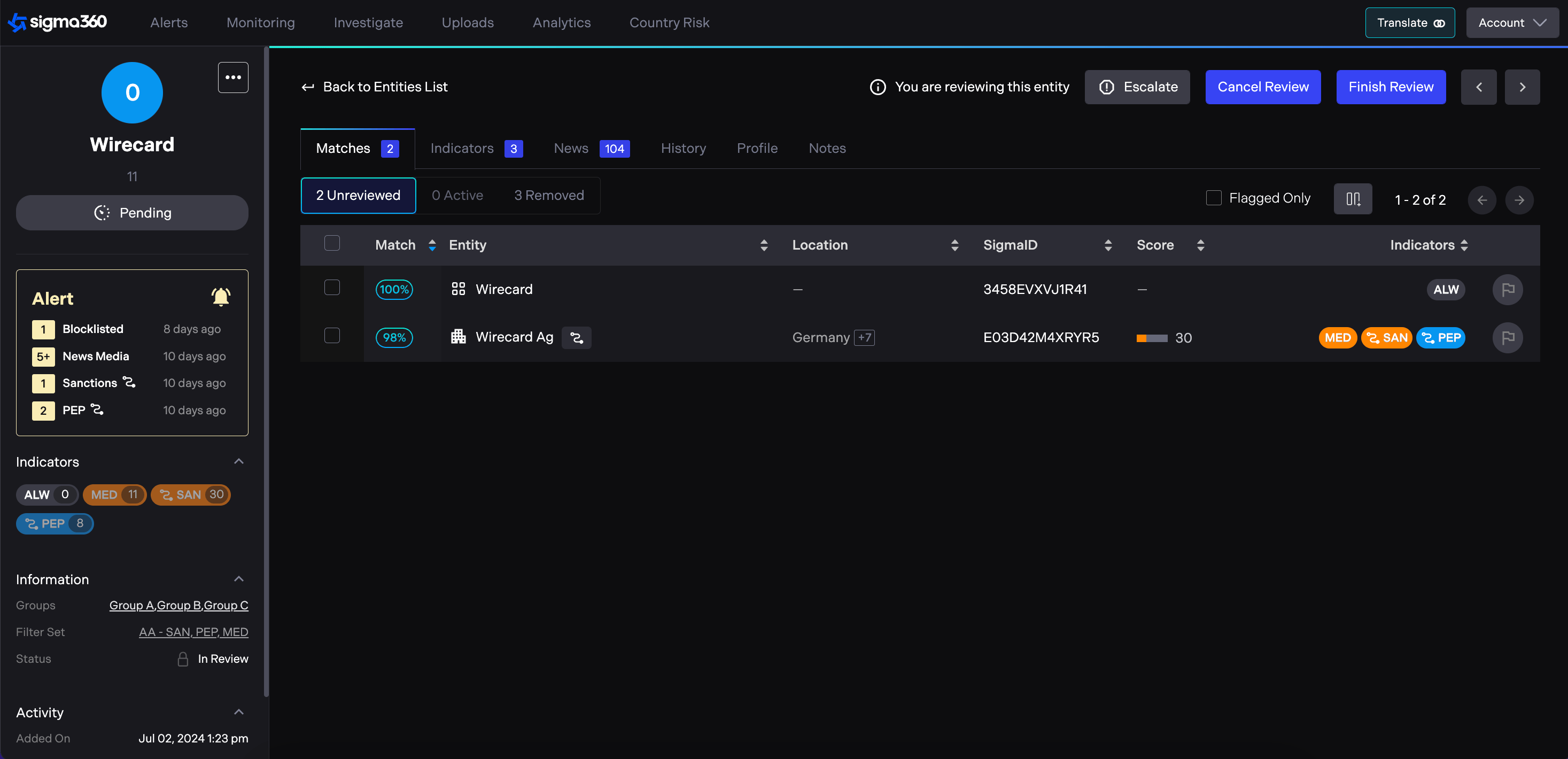Click the score bar for Wirecard Ag

pyautogui.click(x=1151, y=338)
